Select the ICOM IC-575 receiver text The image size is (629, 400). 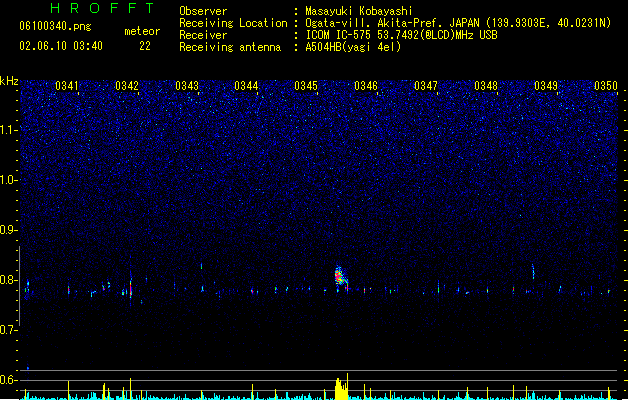pyautogui.click(x=402, y=35)
